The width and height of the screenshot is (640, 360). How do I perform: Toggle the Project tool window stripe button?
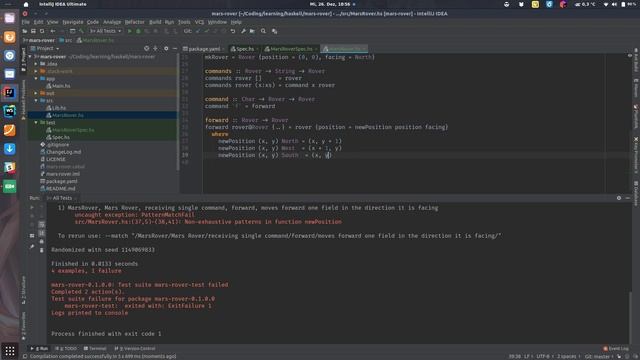(24, 60)
